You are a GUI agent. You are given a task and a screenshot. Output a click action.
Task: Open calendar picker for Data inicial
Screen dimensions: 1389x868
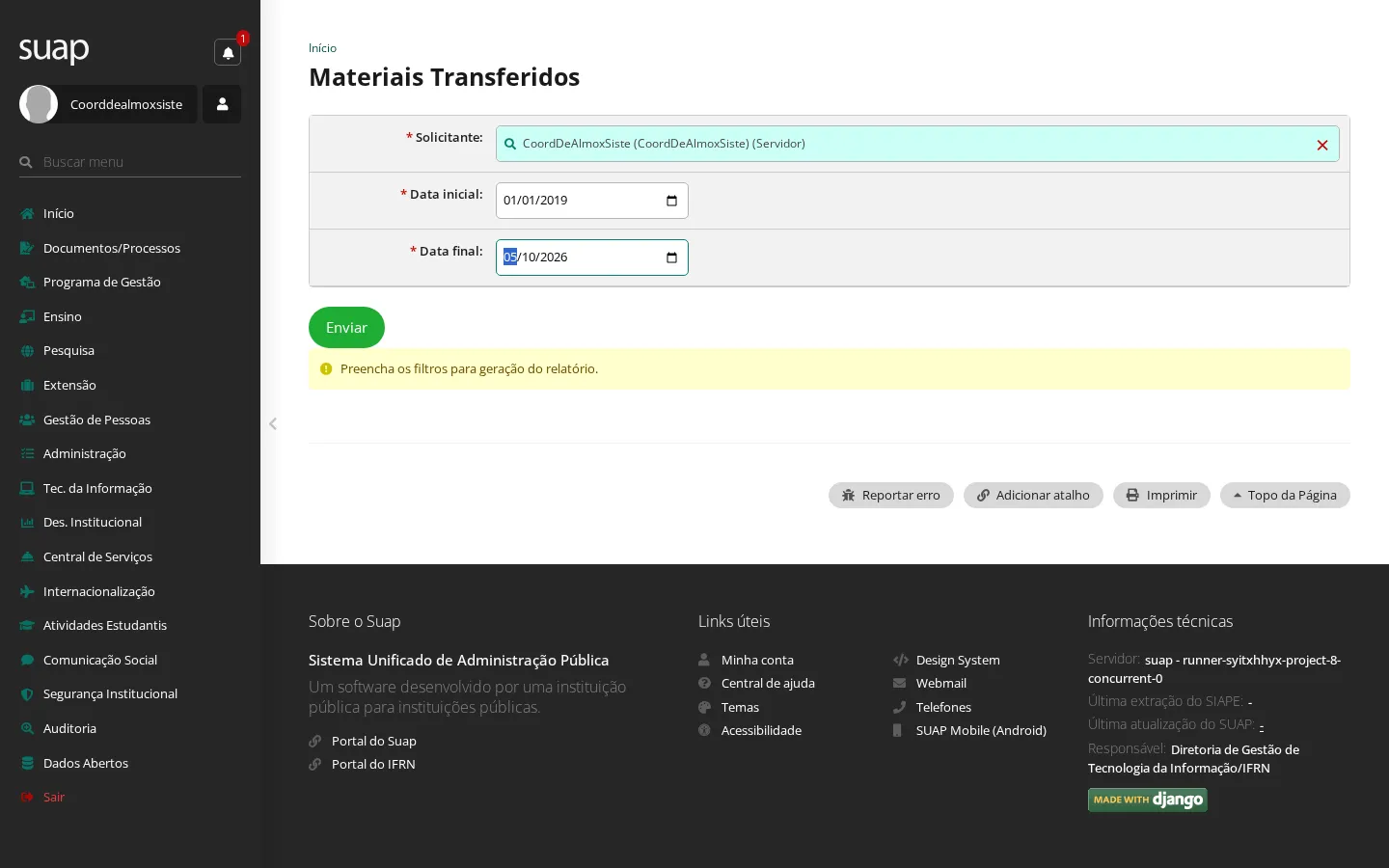click(x=671, y=201)
